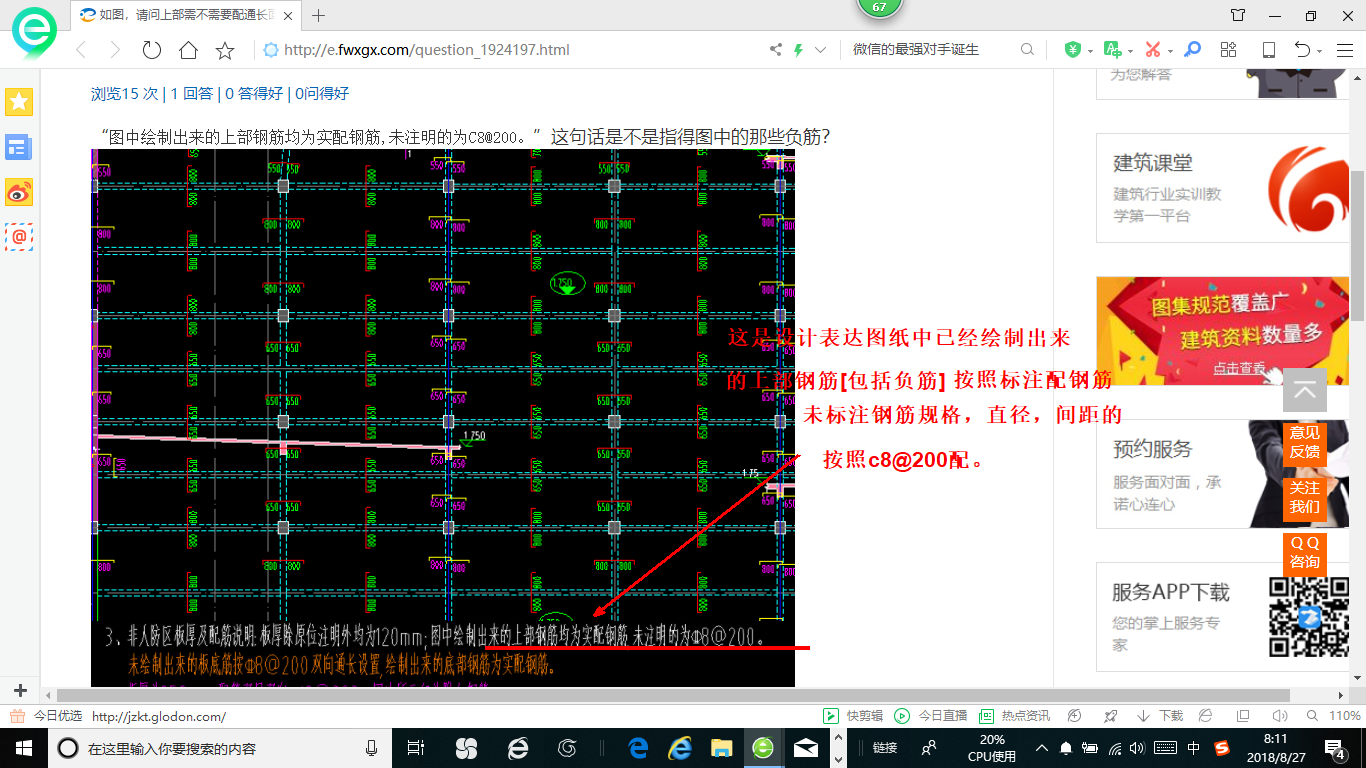Bookmark this page with the star icon
This screenshot has height=768, width=1366.
pos(225,50)
